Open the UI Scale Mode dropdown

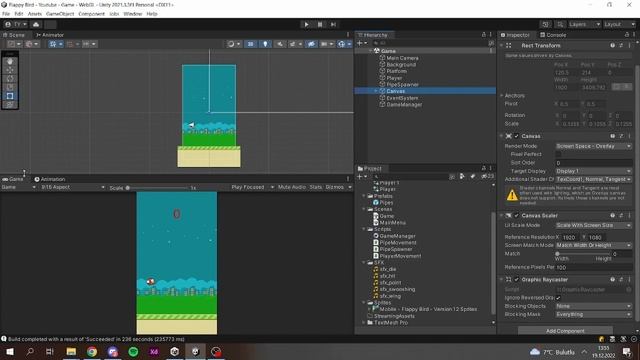pos(593,225)
